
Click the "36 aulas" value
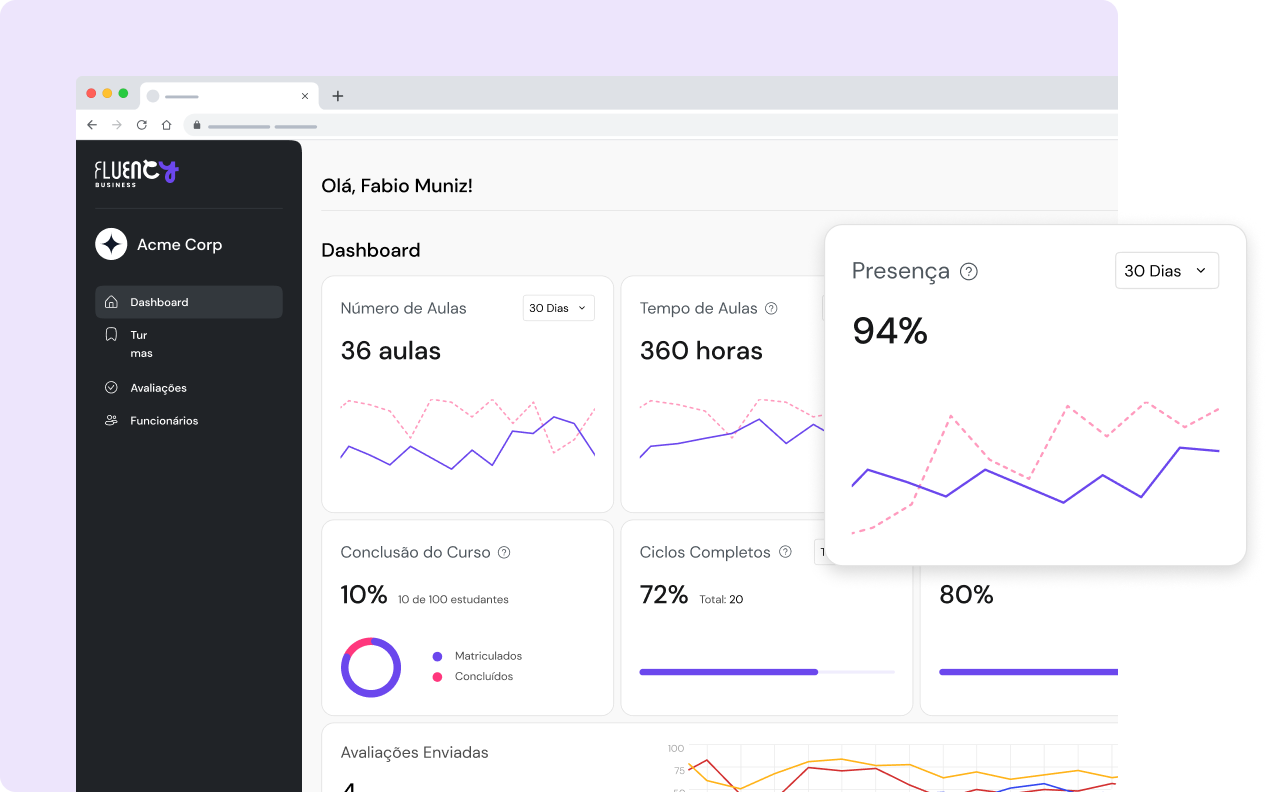[391, 351]
